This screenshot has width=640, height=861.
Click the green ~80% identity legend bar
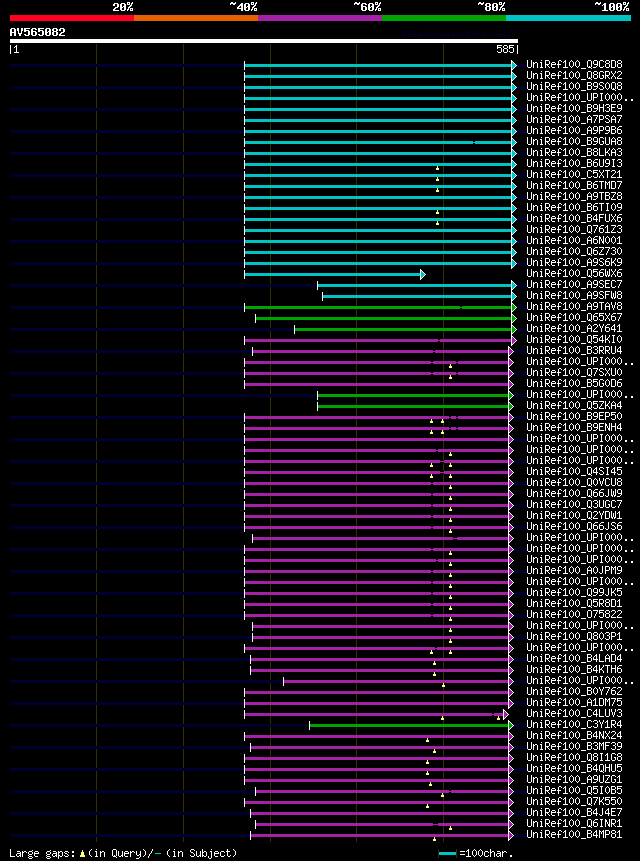coord(444,18)
